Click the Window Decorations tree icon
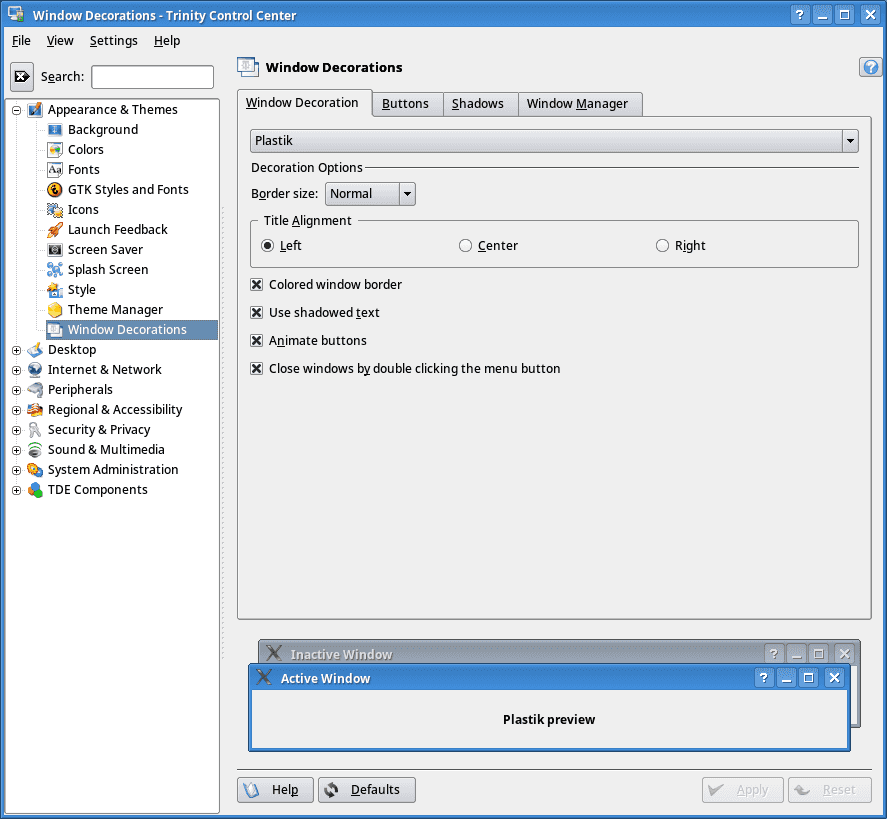 click(55, 330)
